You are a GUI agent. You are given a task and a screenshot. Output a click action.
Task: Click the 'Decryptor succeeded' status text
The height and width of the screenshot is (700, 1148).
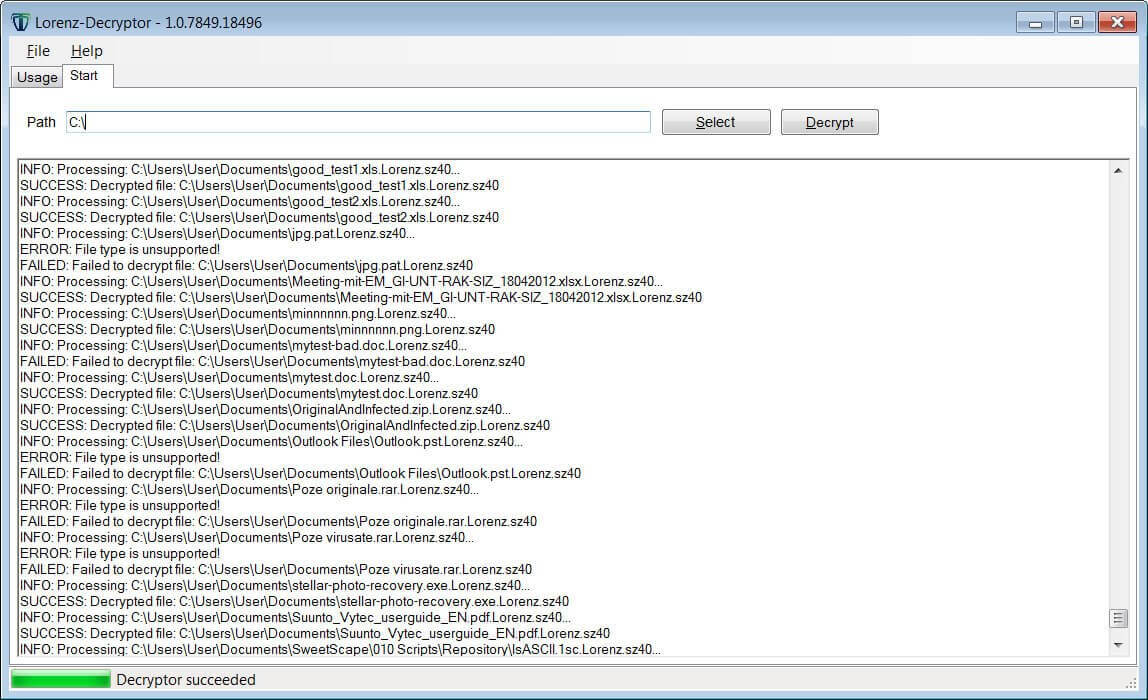coord(186,679)
